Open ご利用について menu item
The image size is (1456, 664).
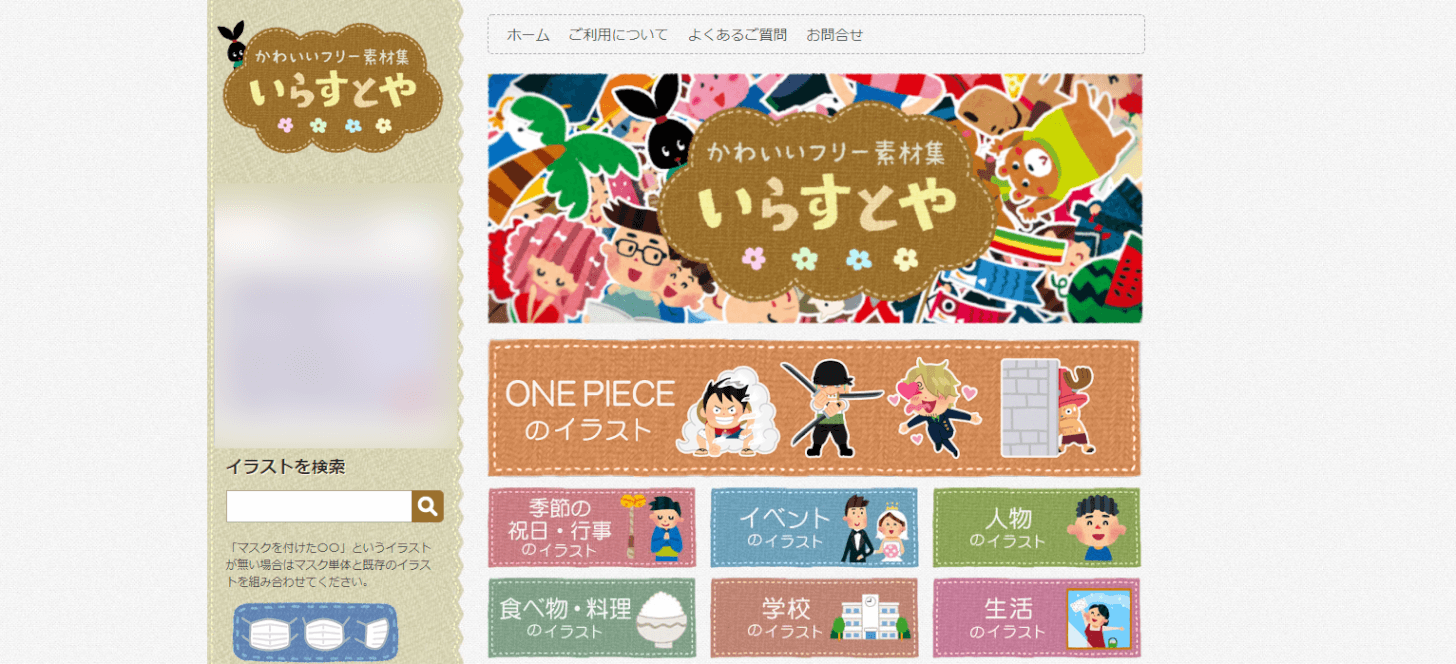click(x=618, y=35)
